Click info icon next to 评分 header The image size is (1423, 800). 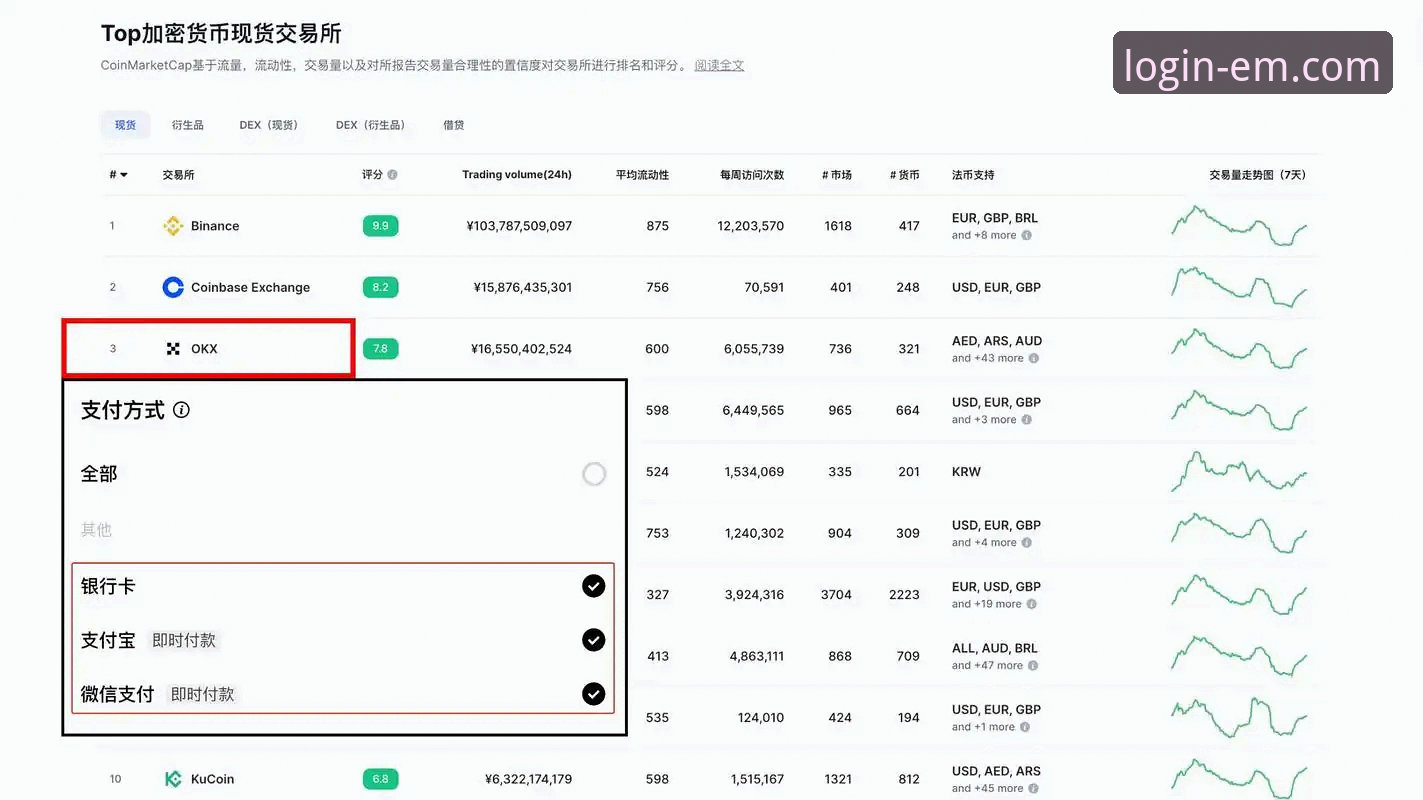click(392, 175)
